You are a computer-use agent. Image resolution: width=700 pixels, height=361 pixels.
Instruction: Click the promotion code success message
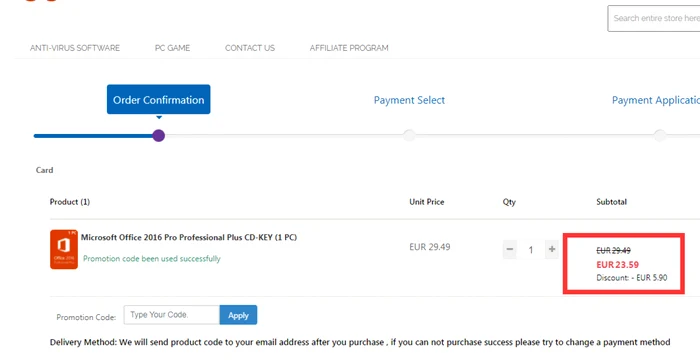pyautogui.click(x=152, y=259)
